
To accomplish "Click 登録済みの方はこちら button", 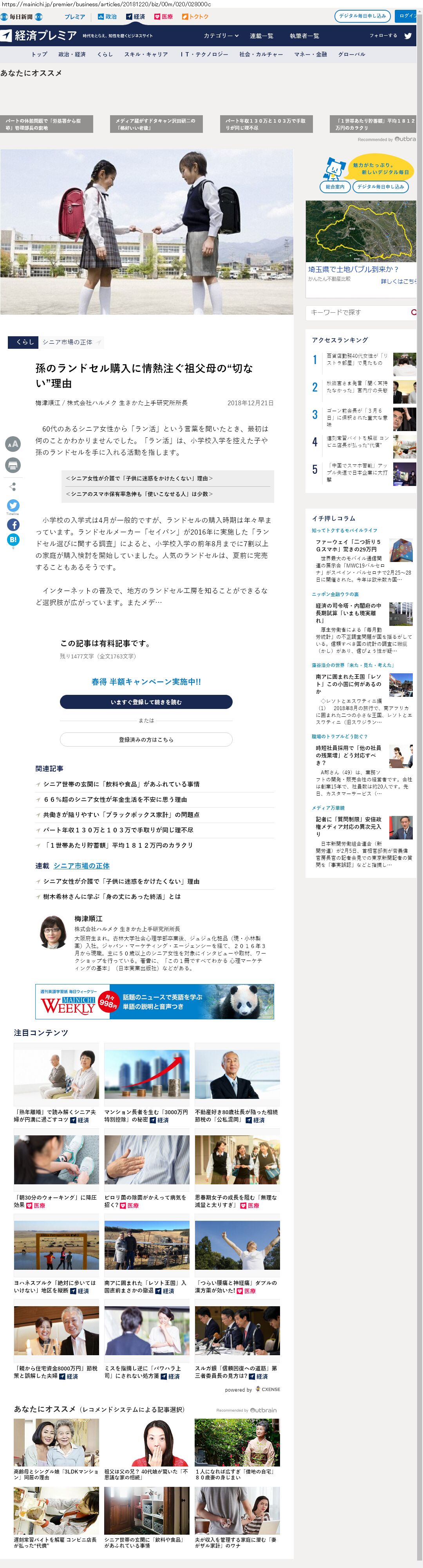I will point(146,740).
